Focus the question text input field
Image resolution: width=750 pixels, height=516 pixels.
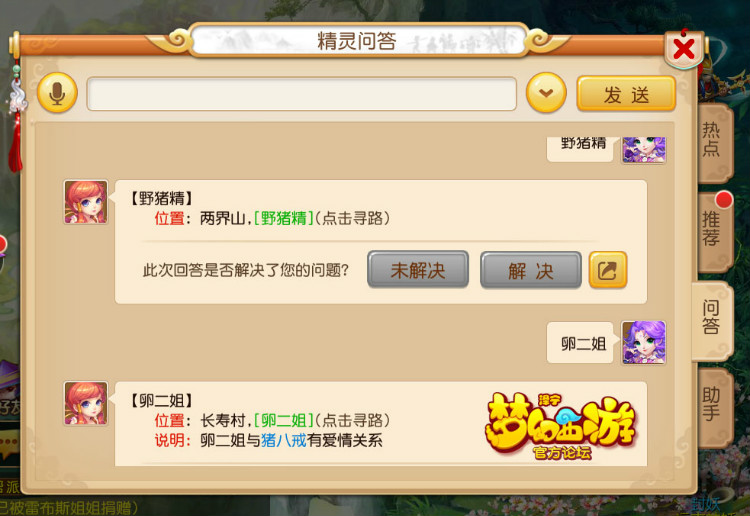(x=302, y=94)
